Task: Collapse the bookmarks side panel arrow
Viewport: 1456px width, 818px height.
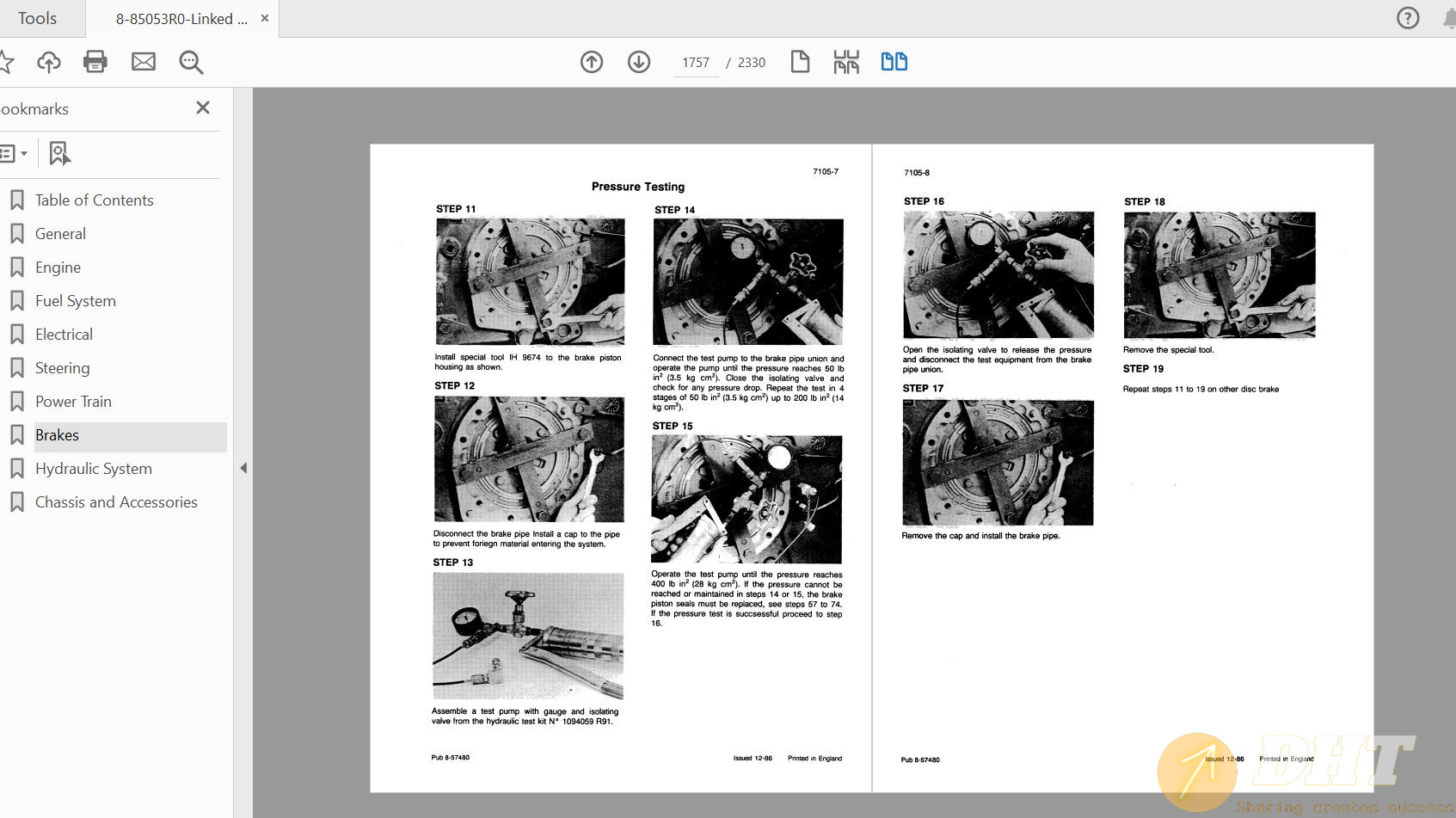Action: [243, 468]
